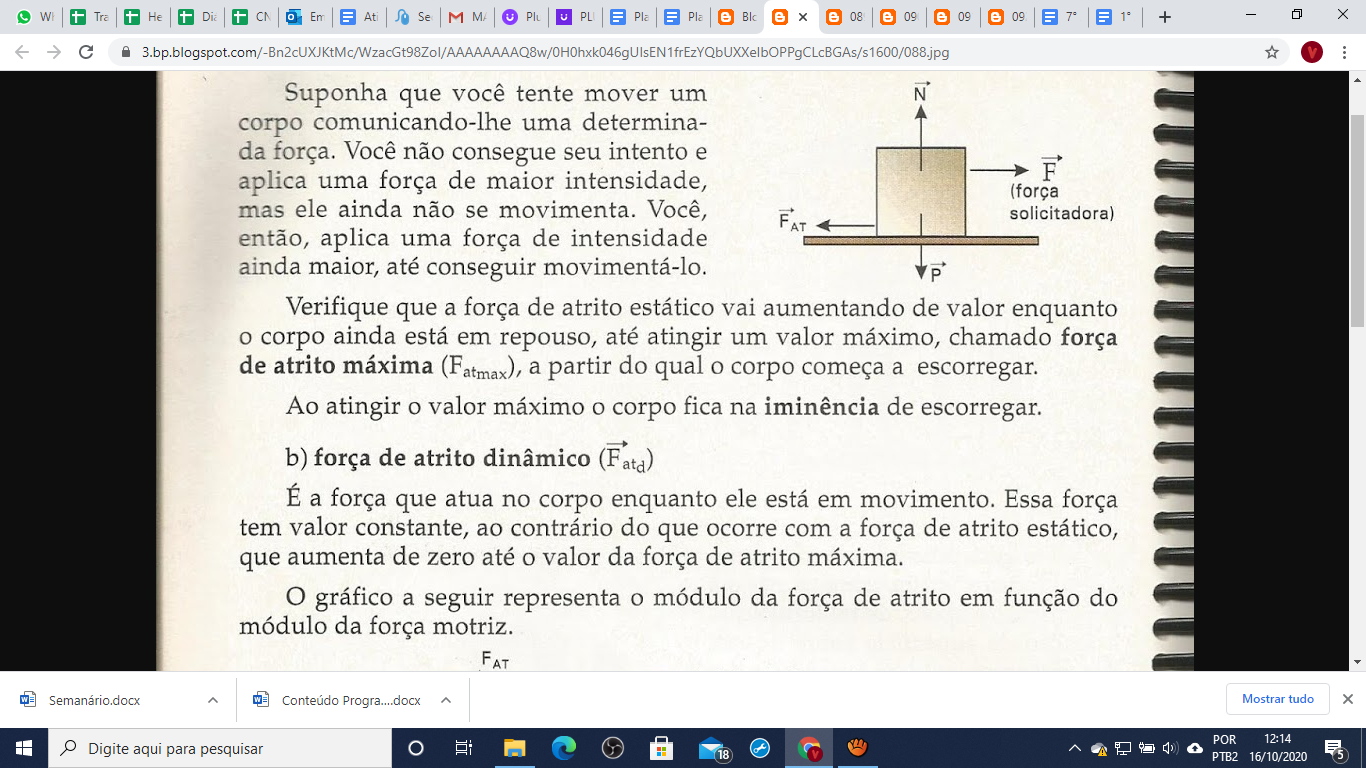Open the orange glove taskbar app

[x=857, y=748]
